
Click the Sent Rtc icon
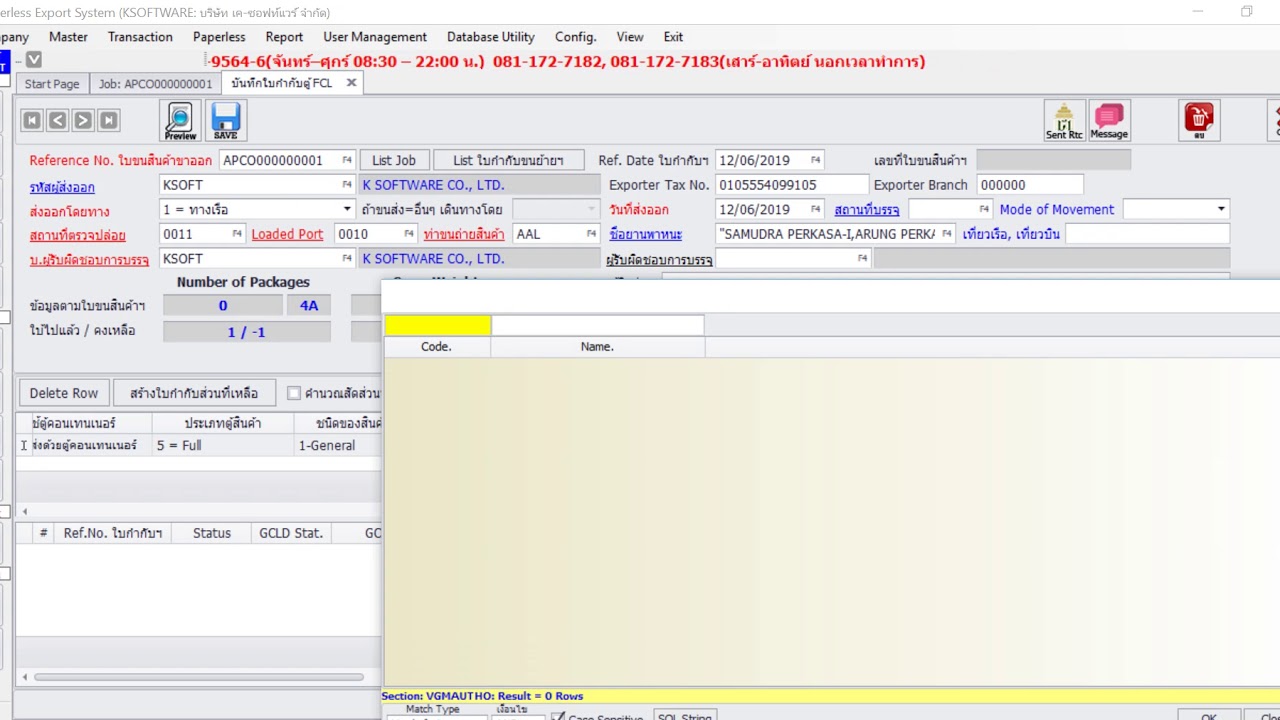coord(1064,121)
